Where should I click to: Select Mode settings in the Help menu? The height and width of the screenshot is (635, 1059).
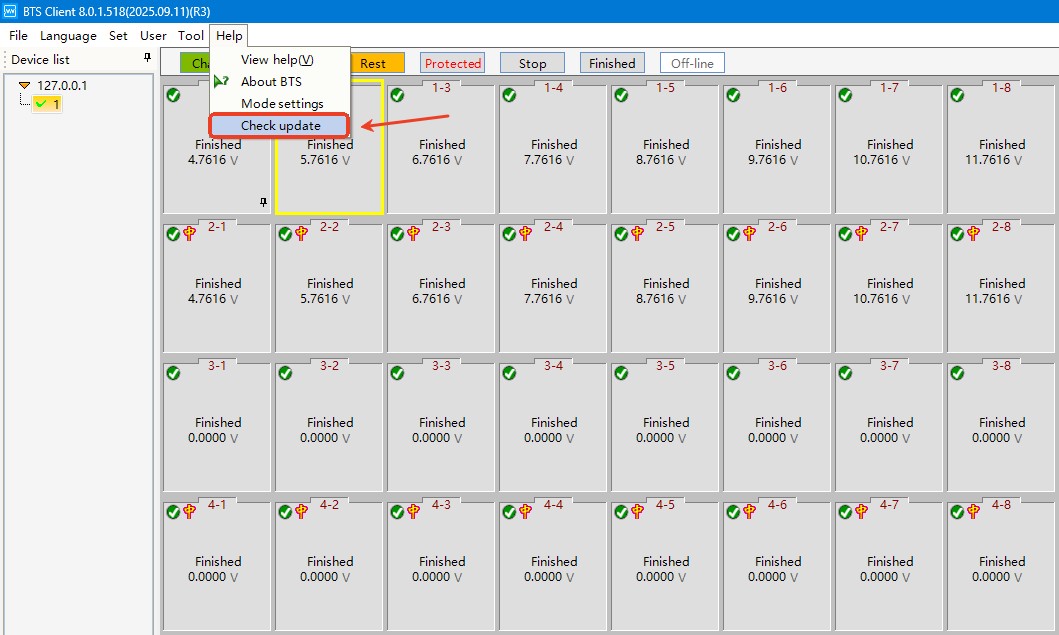(x=282, y=104)
